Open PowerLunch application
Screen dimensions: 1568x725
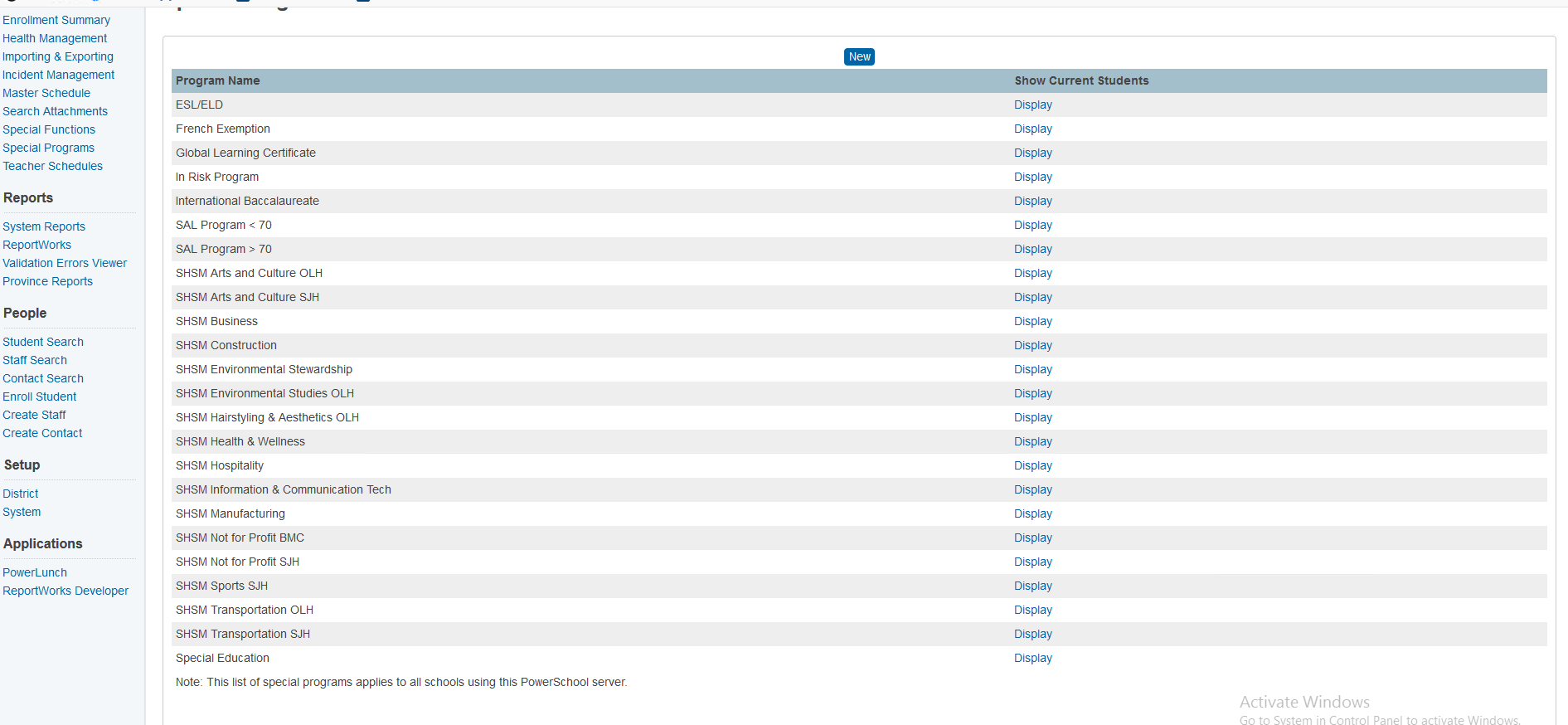pos(35,572)
